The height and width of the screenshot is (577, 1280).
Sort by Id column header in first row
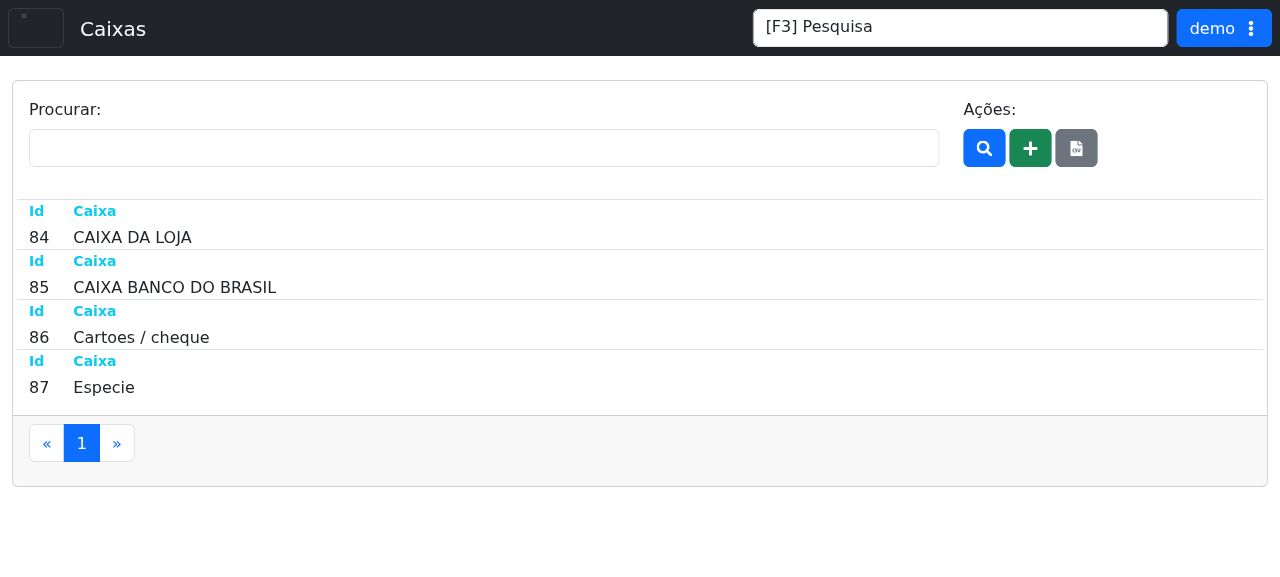pos(37,211)
